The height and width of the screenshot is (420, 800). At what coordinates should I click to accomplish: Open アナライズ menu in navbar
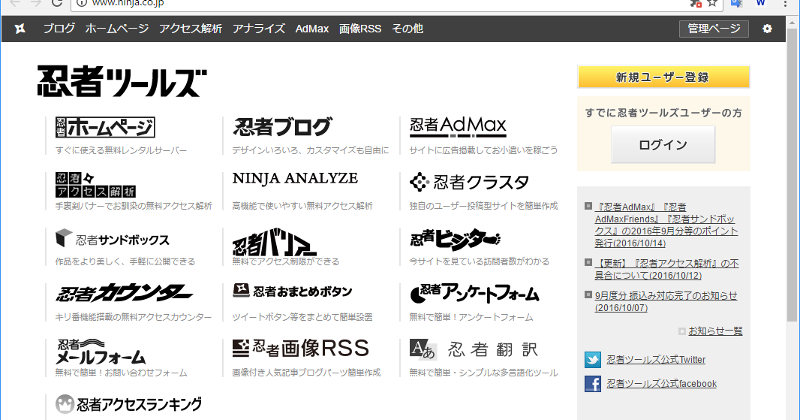click(x=259, y=29)
